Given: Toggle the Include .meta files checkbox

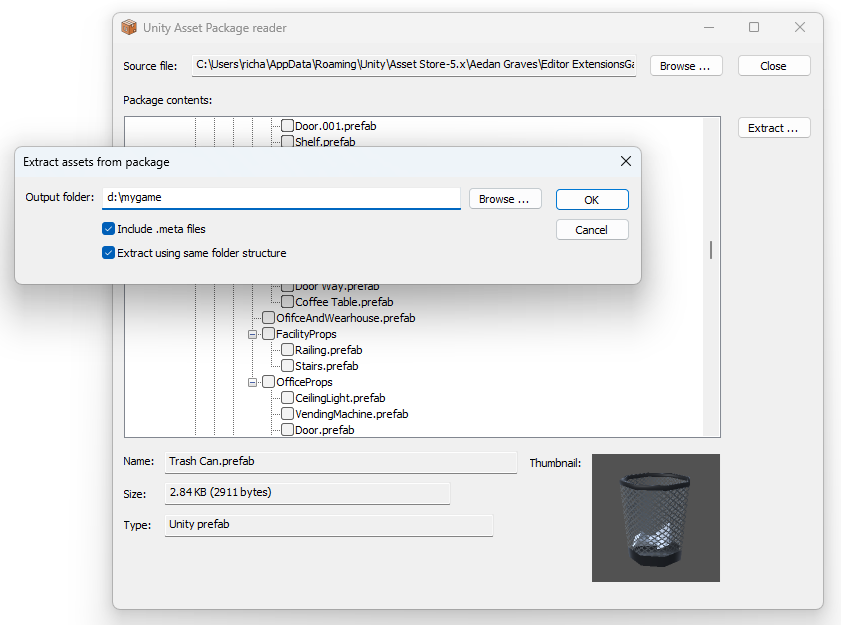Looking at the screenshot, I should pos(108,229).
